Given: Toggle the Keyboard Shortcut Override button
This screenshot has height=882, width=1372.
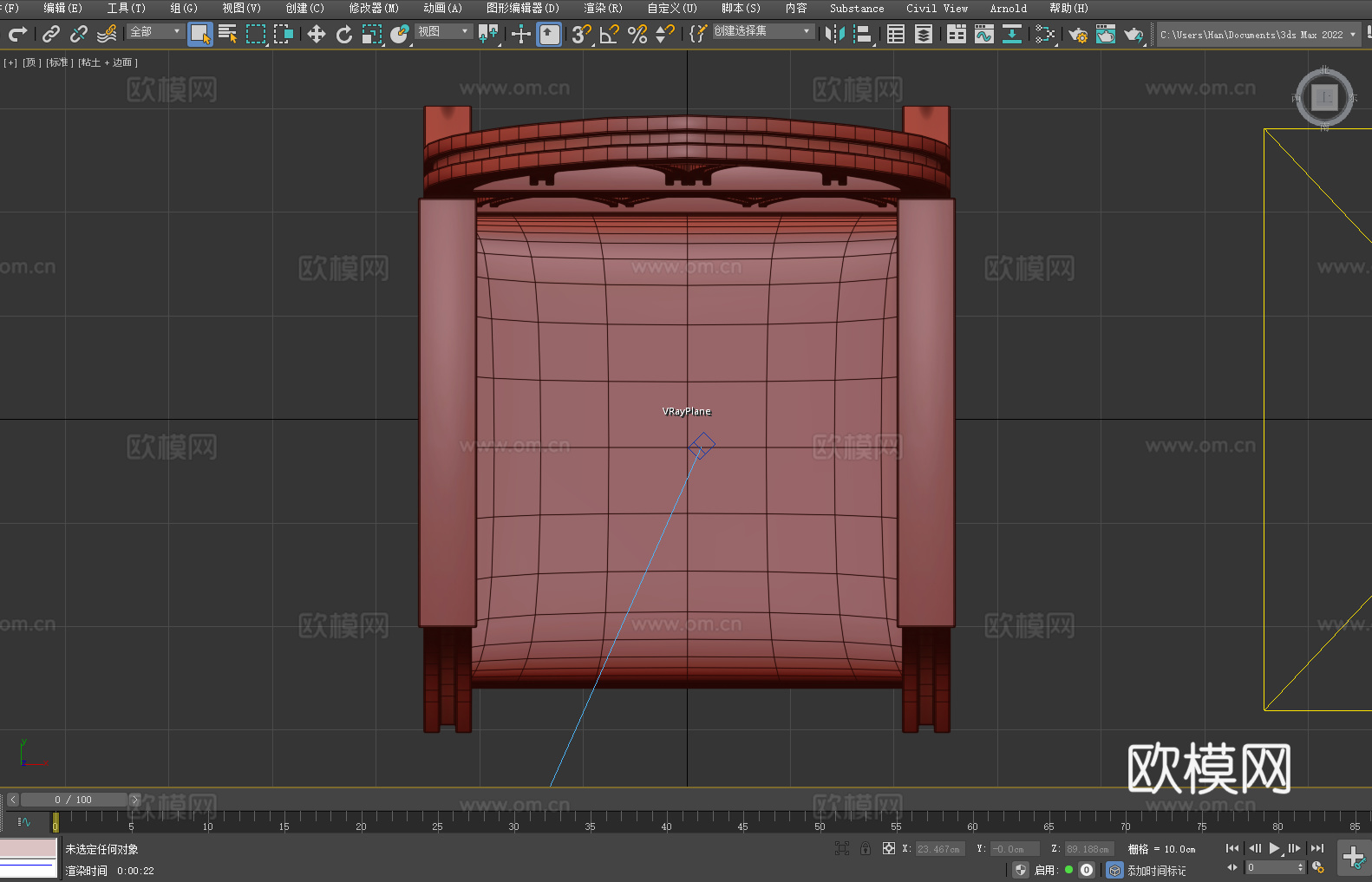Looking at the screenshot, I should click(x=549, y=34).
